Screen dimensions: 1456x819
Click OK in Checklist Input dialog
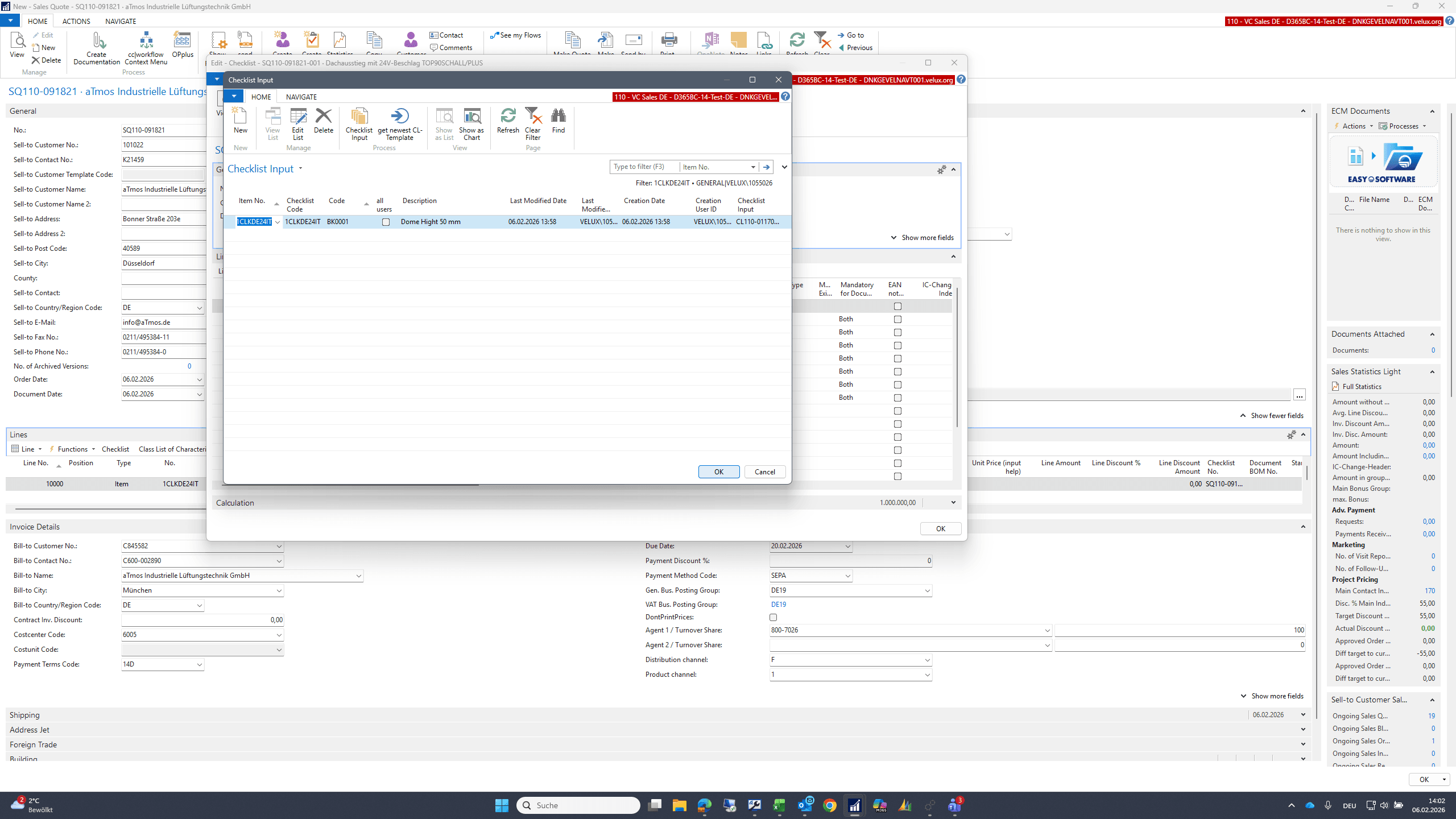tap(719, 471)
